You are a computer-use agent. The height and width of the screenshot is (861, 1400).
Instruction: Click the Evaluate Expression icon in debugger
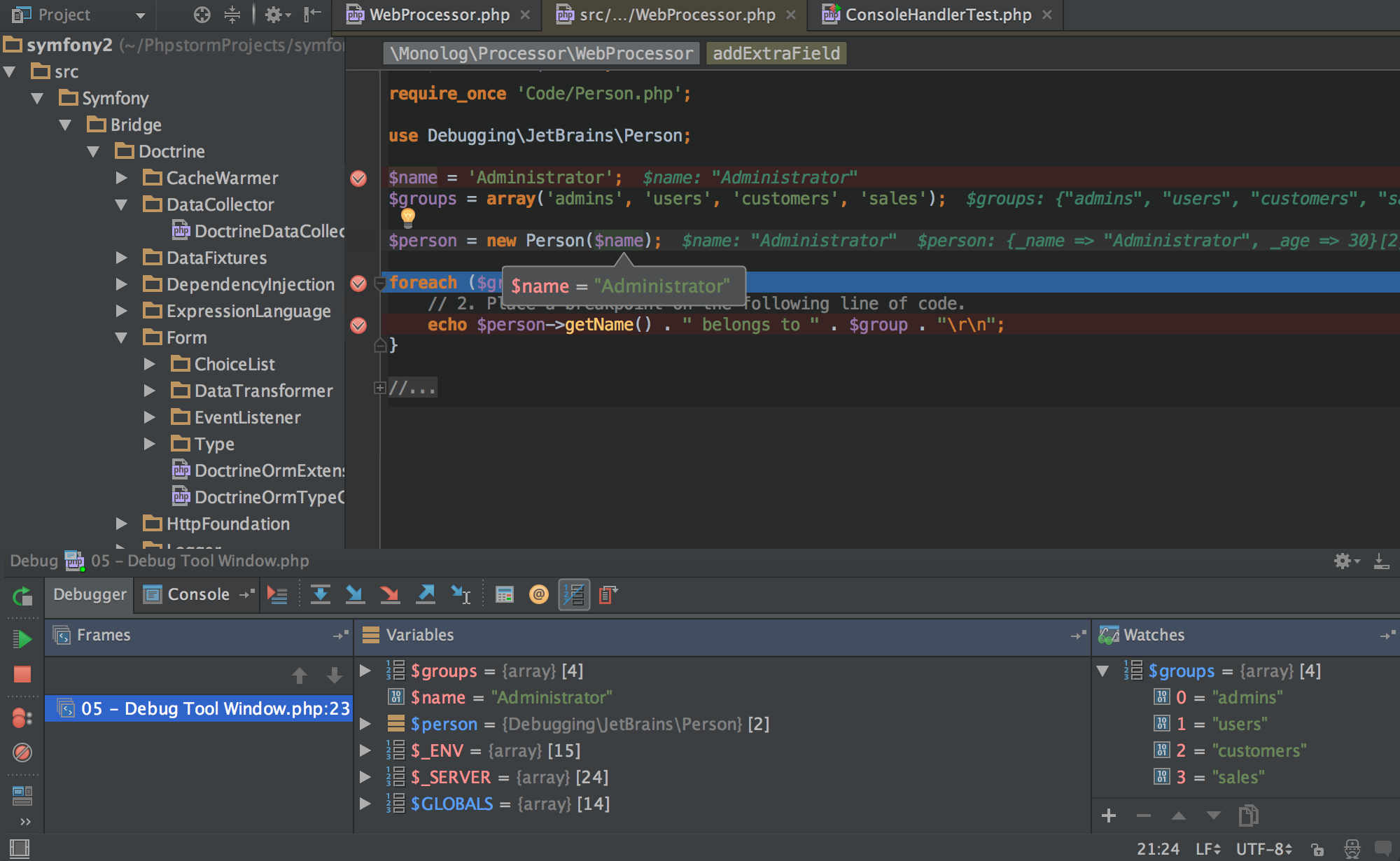click(503, 593)
